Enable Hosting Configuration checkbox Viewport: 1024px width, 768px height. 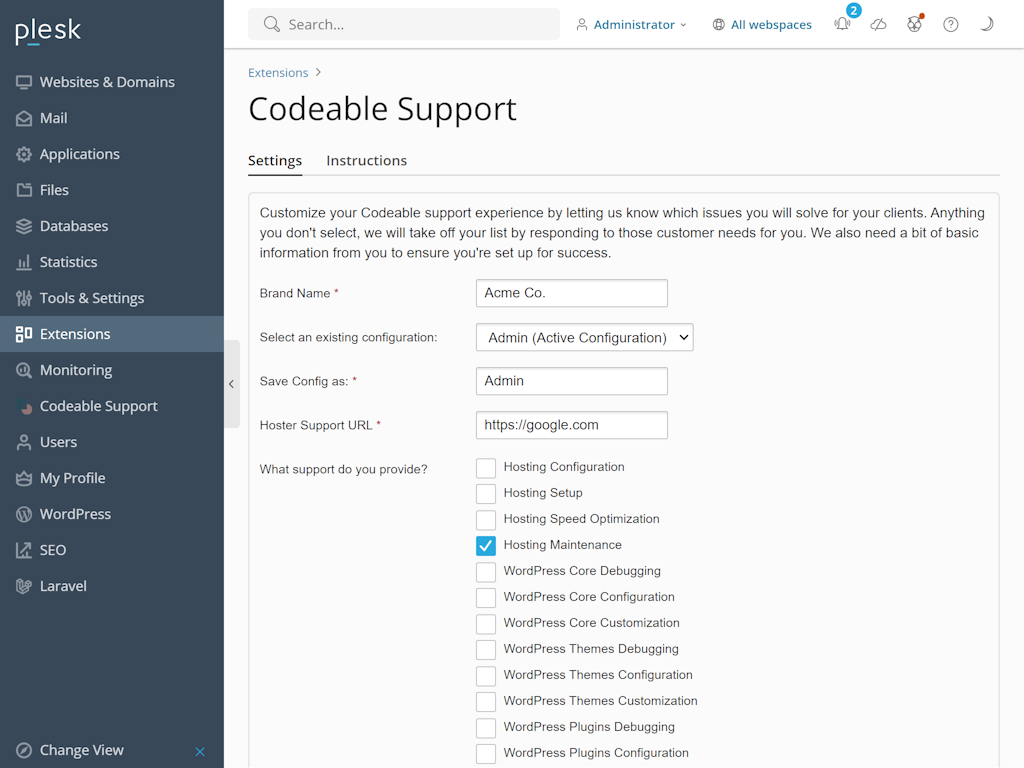[x=486, y=468]
